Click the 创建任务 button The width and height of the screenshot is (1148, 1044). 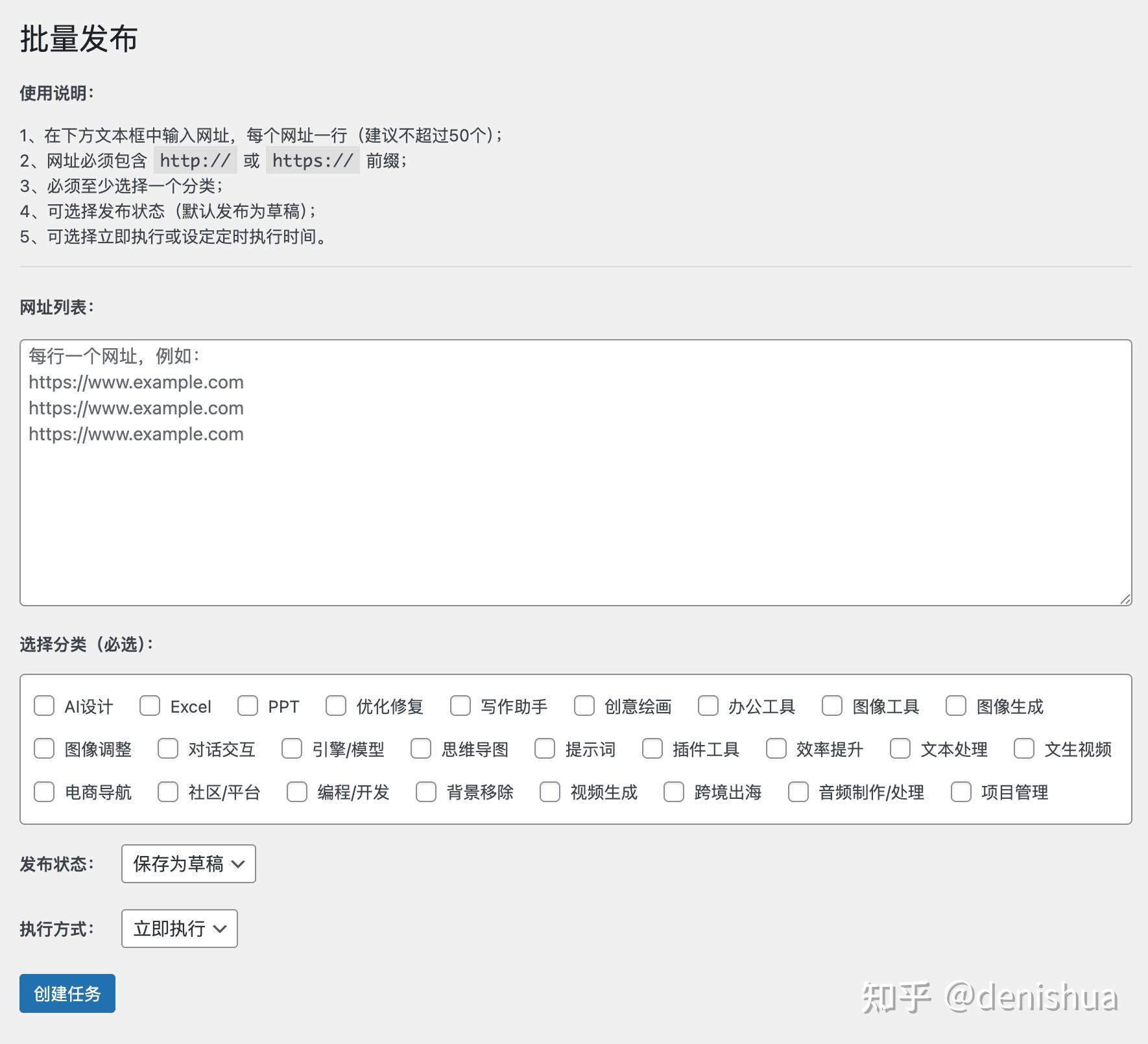tap(67, 993)
